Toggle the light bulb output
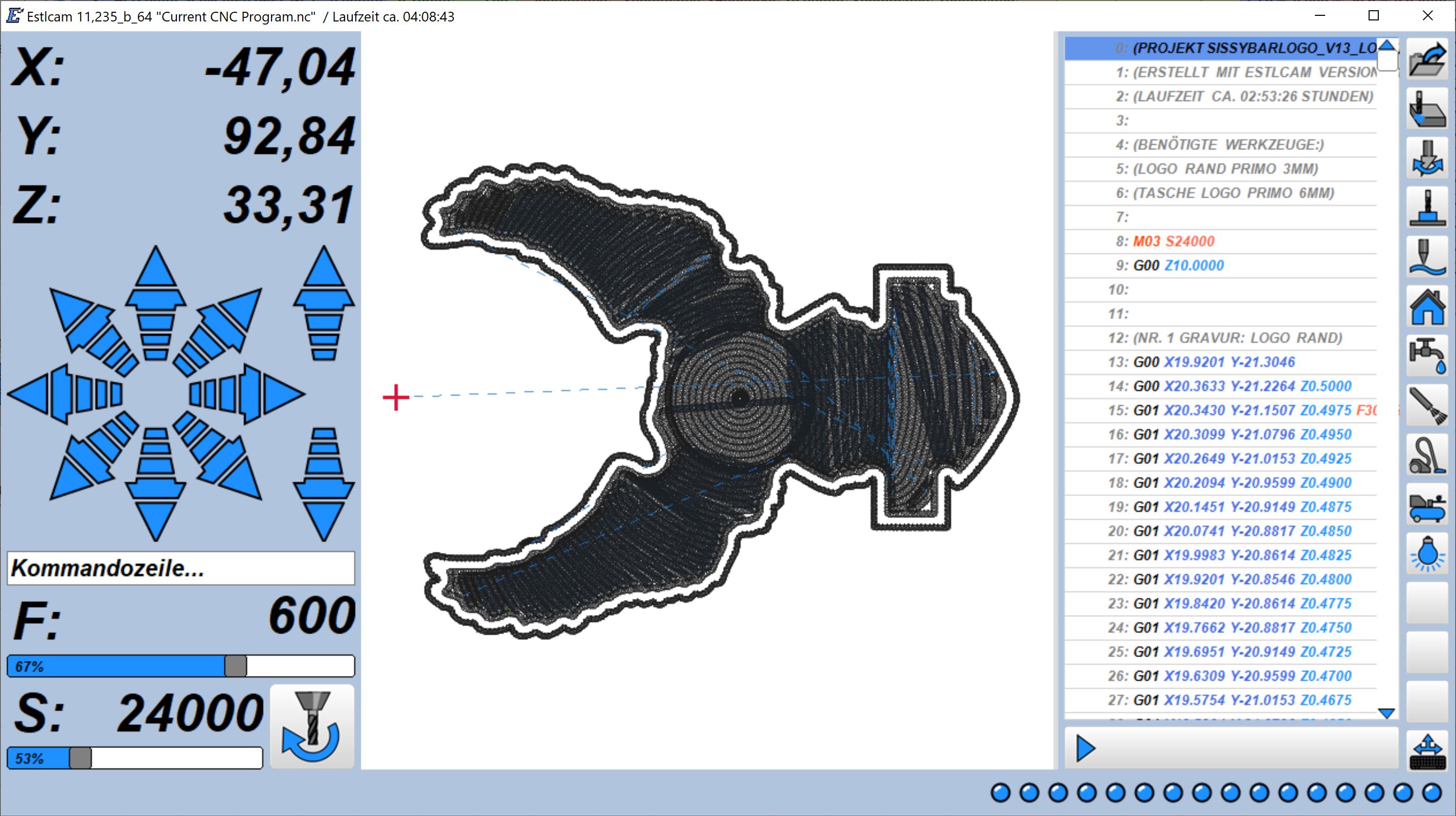Viewport: 1456px width, 816px height. click(x=1427, y=553)
